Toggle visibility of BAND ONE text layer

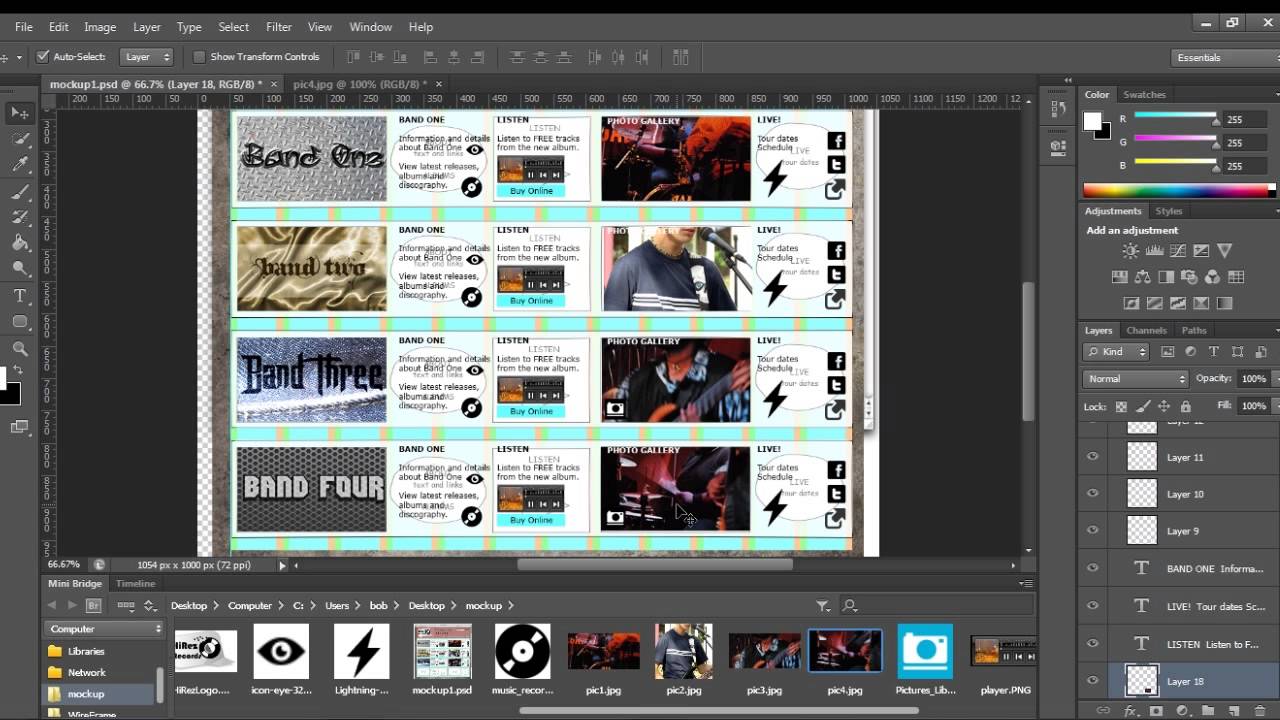(x=1092, y=568)
